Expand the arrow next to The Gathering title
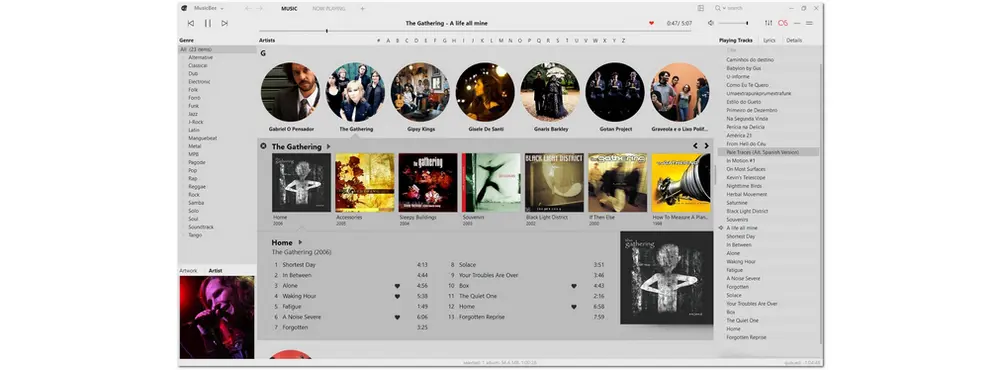Viewport: 1000px width, 370px height. (x=328, y=146)
